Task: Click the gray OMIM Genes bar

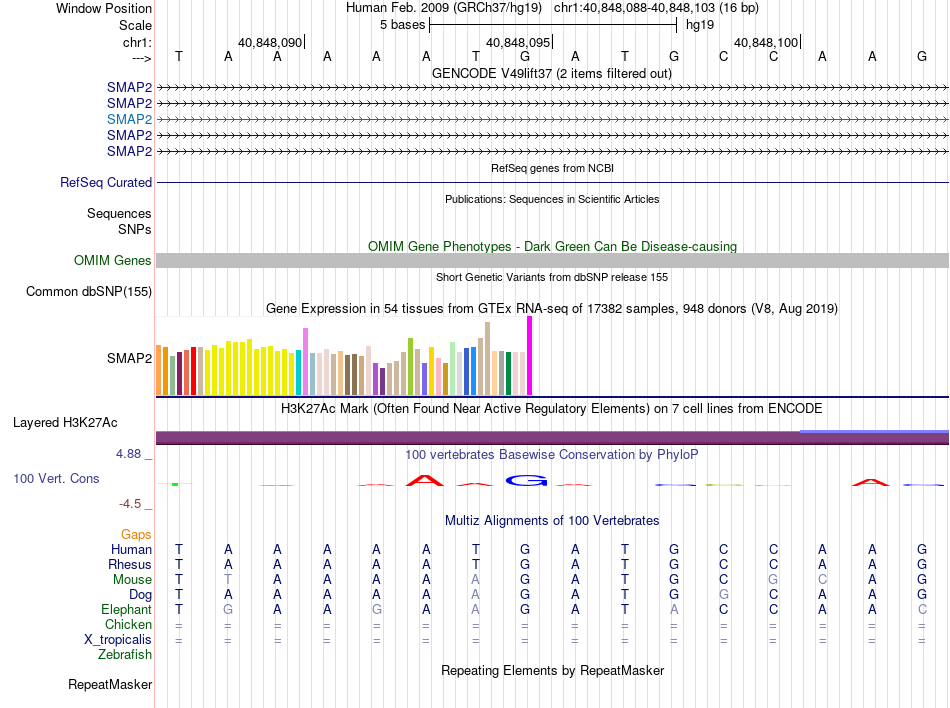Action: click(x=552, y=260)
